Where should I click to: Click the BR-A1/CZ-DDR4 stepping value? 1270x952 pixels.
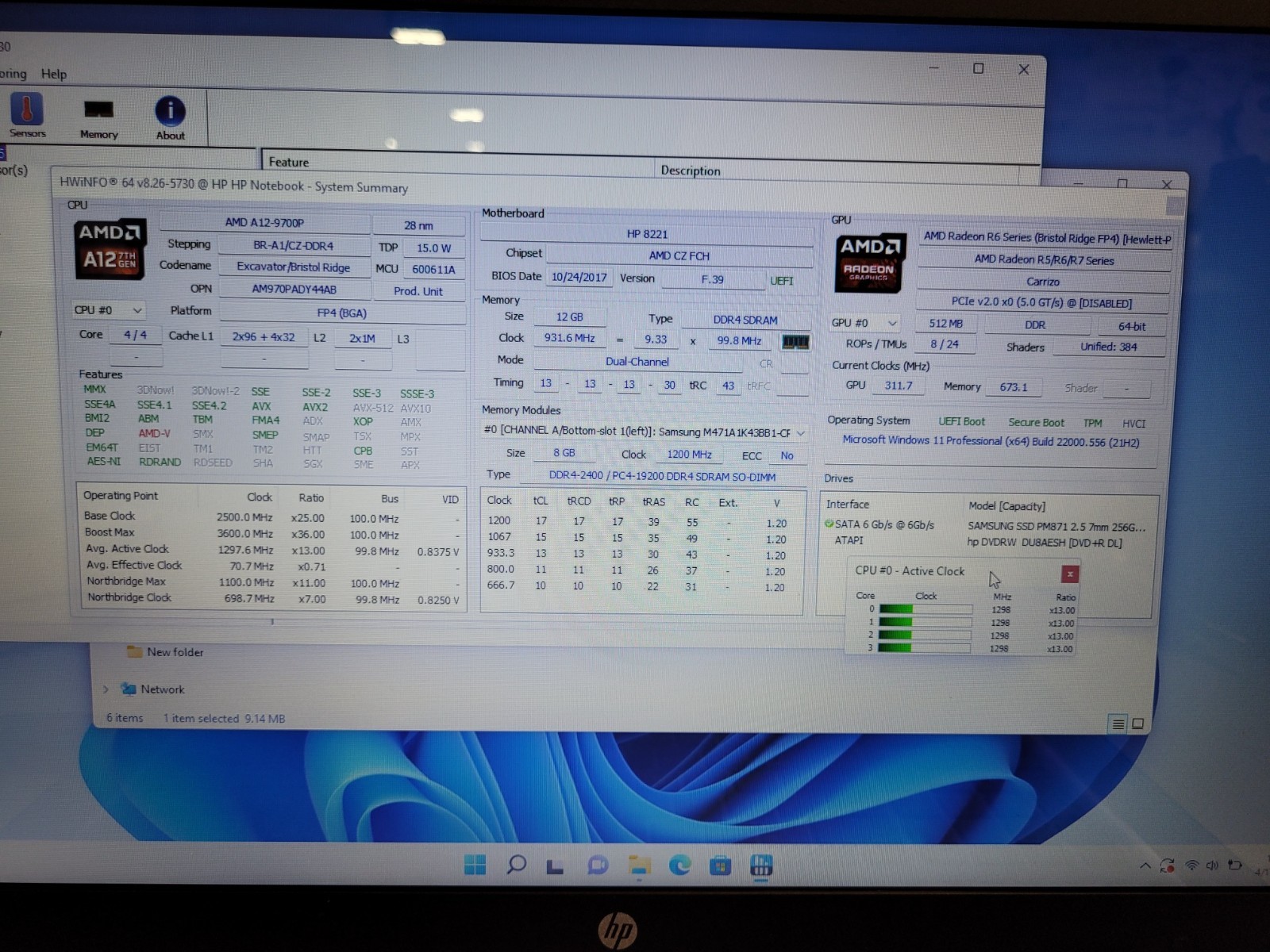(x=293, y=245)
